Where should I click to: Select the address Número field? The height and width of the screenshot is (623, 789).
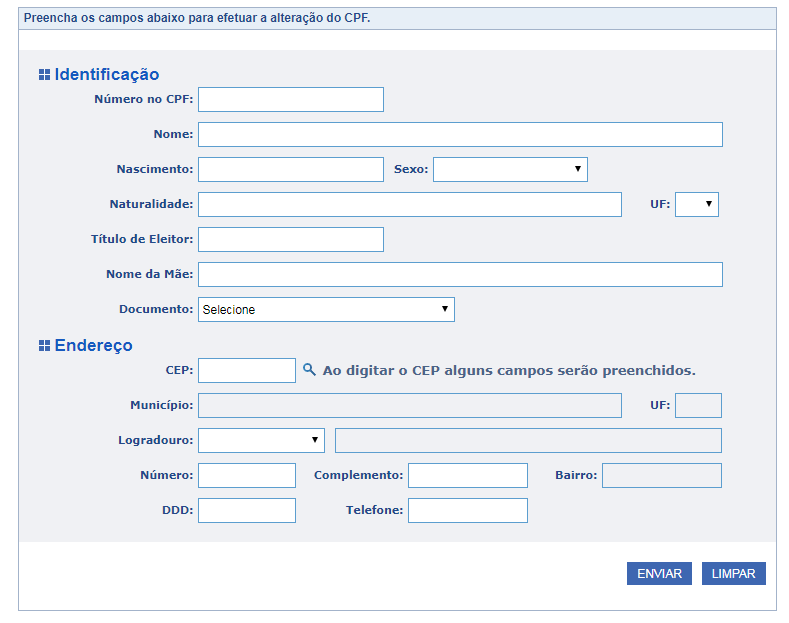click(x=247, y=475)
